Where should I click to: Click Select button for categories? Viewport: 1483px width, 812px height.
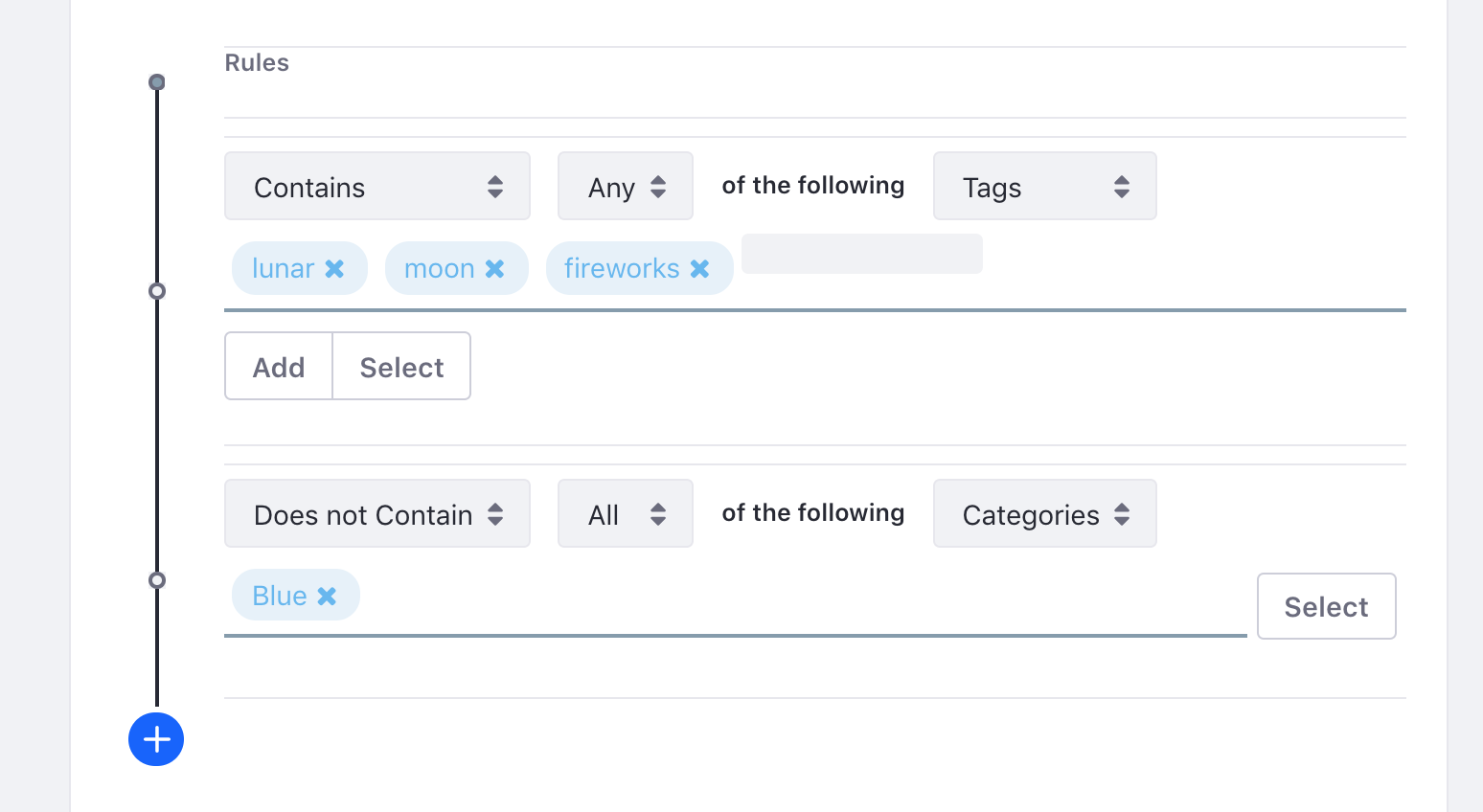(x=1326, y=606)
